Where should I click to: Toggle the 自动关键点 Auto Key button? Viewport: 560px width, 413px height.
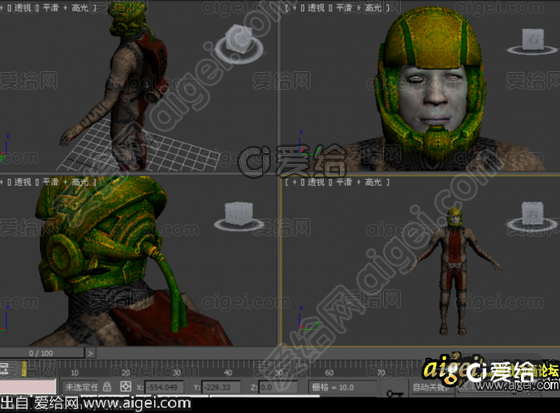(431, 387)
